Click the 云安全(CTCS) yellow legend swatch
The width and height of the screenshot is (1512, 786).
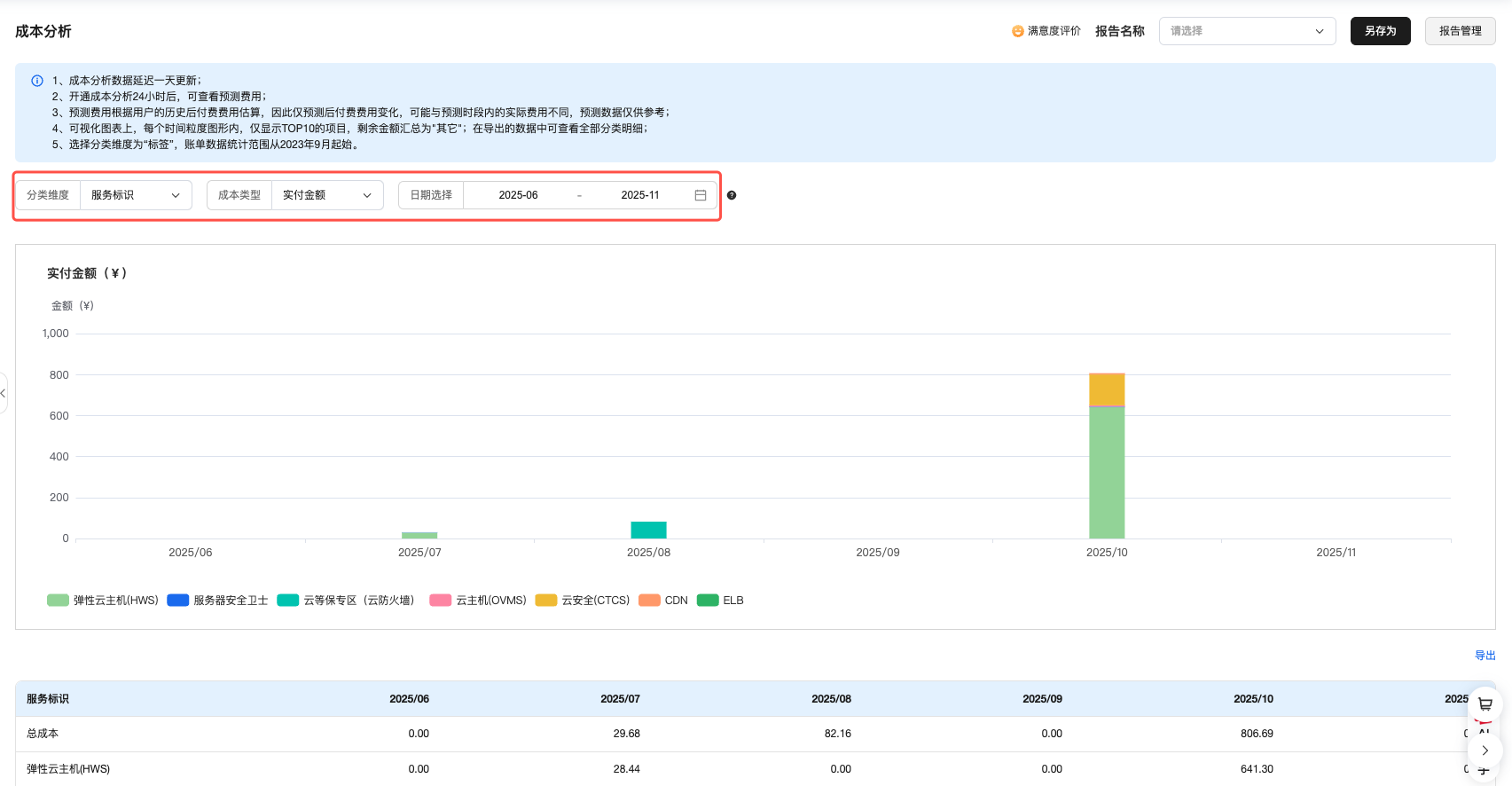[546, 601]
